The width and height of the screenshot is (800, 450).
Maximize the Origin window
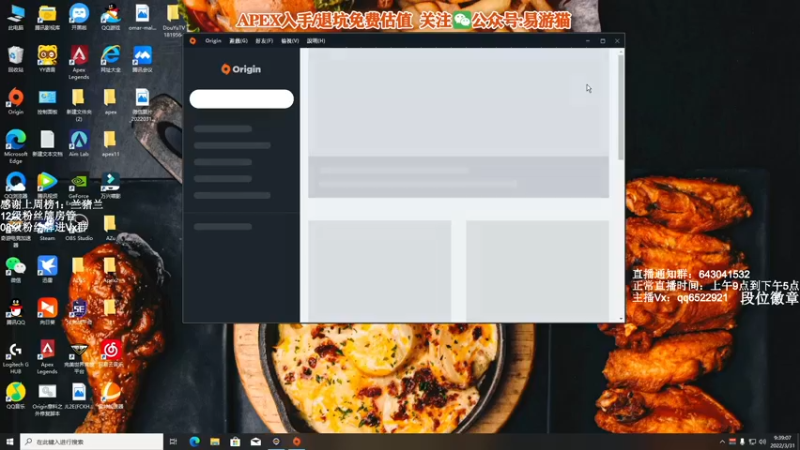[603, 41]
